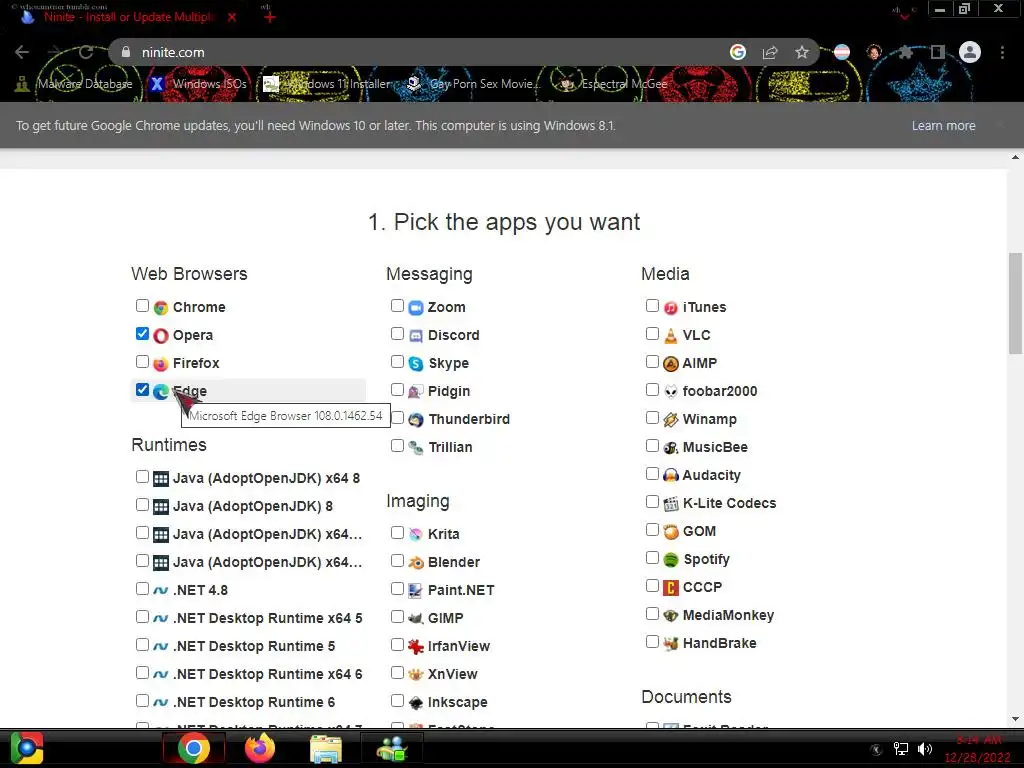Viewport: 1024px width, 768px height.
Task: Click the VLC cone icon
Action: 671,335
